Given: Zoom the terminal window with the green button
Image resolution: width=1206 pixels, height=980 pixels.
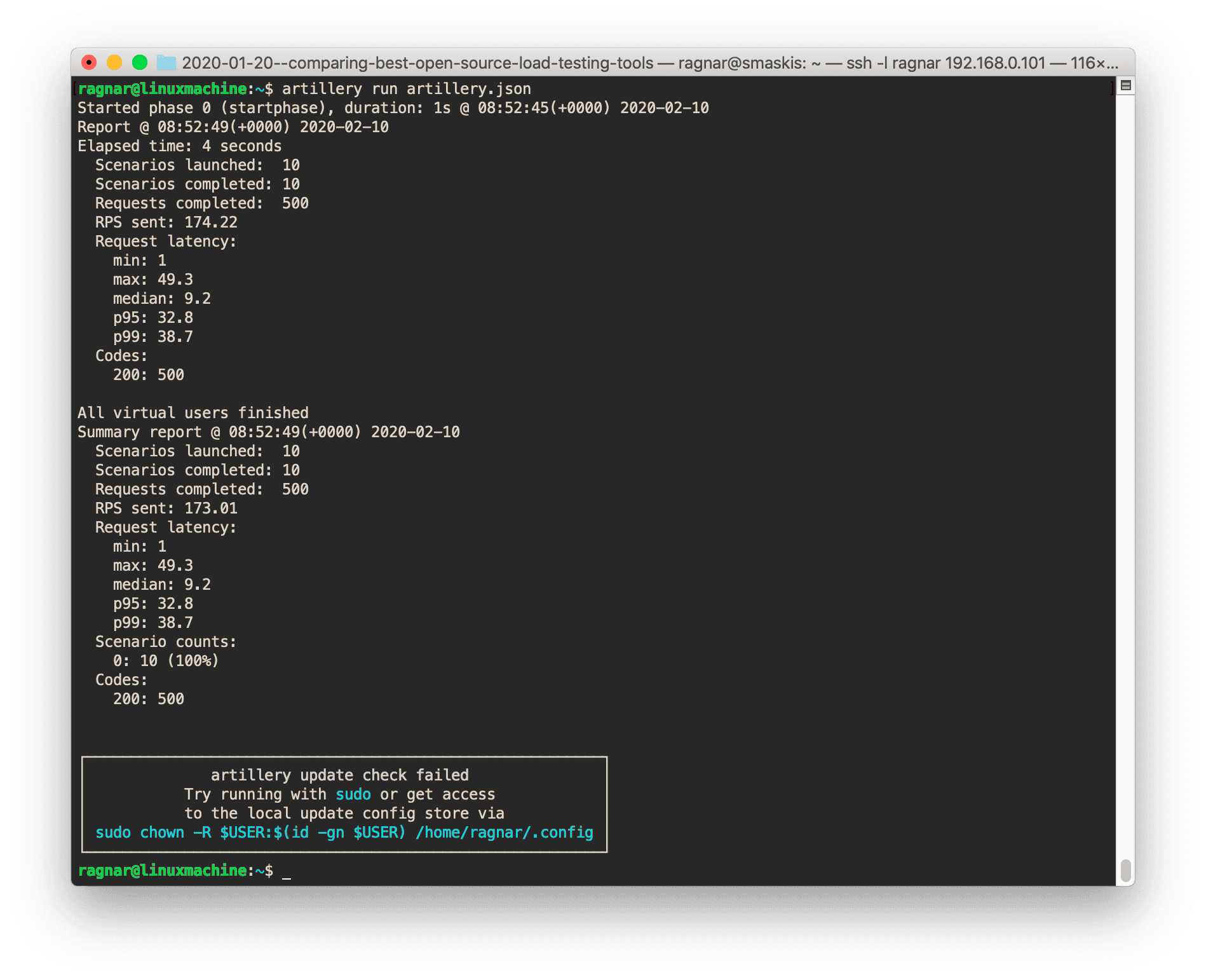Looking at the screenshot, I should tap(140, 62).
